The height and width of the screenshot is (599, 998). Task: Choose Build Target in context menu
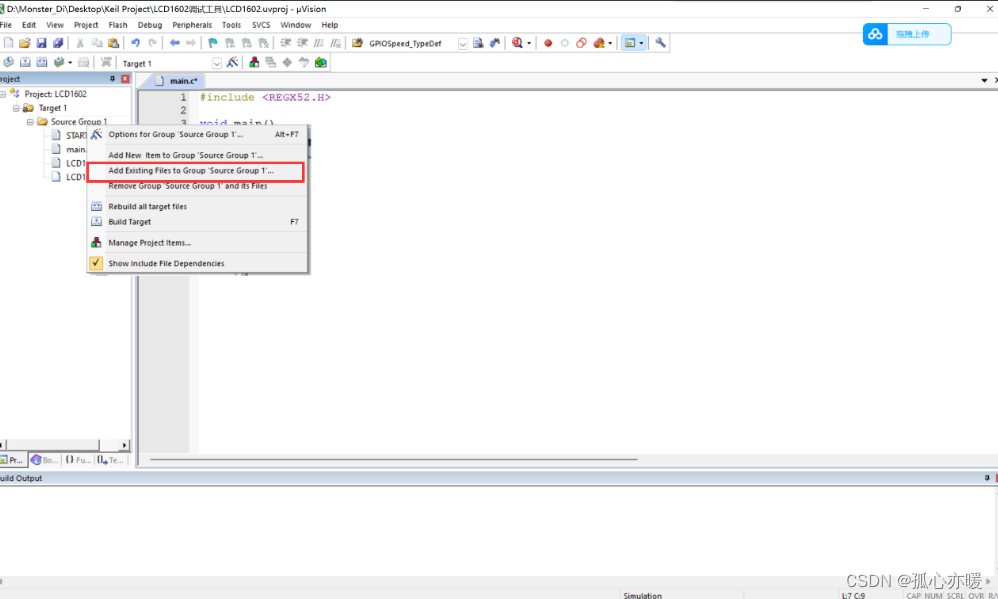pyautogui.click(x=197, y=222)
